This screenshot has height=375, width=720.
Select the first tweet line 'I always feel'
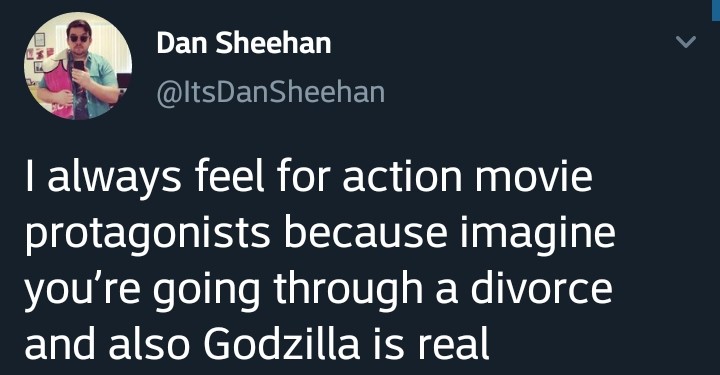click(x=145, y=178)
